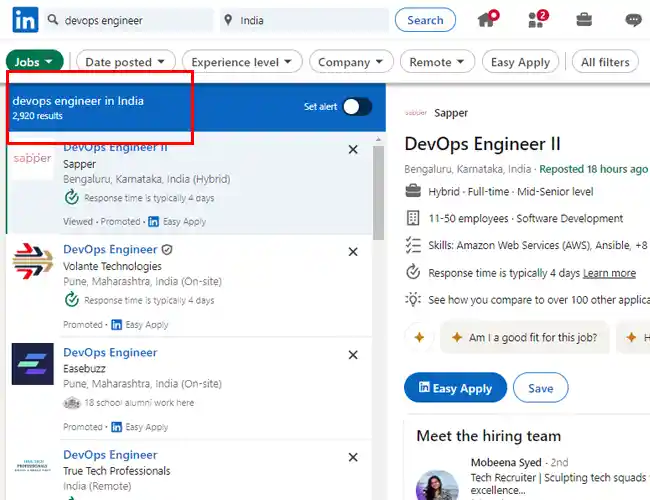
Task: Click the location pin icon
Action: pyautogui.click(x=228, y=19)
